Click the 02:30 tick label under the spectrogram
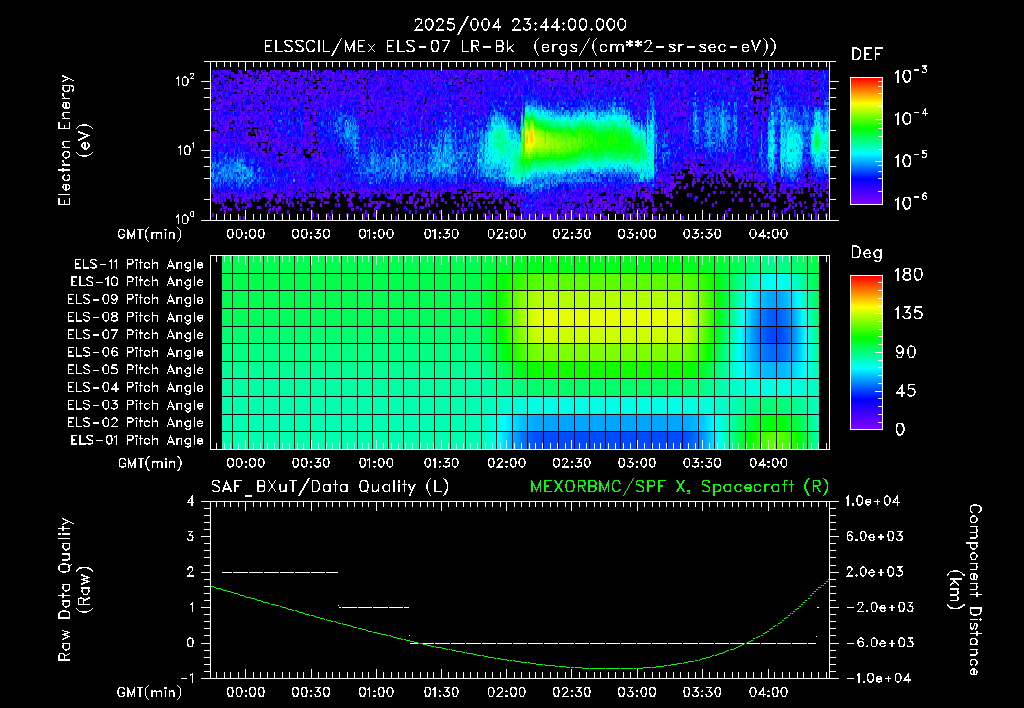 click(571, 234)
